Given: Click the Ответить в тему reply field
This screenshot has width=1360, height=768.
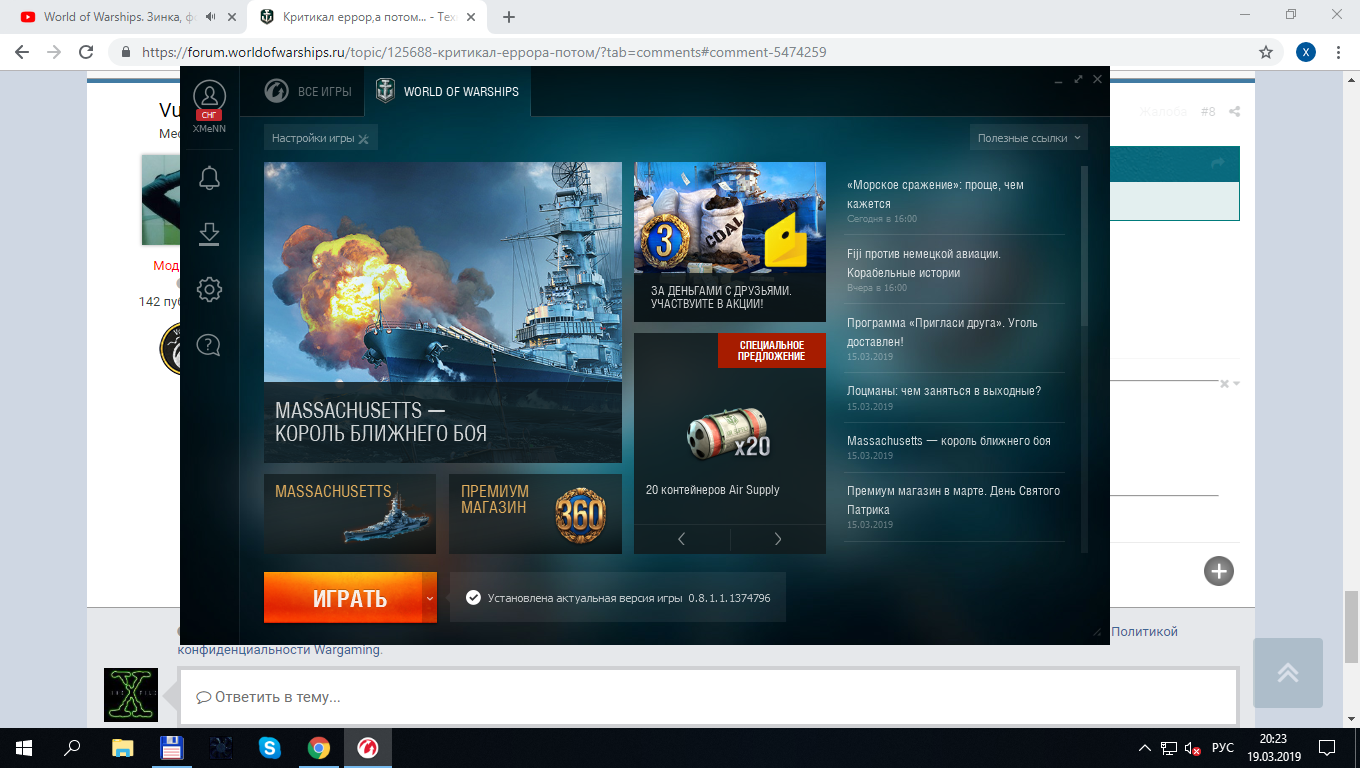Looking at the screenshot, I should point(708,697).
